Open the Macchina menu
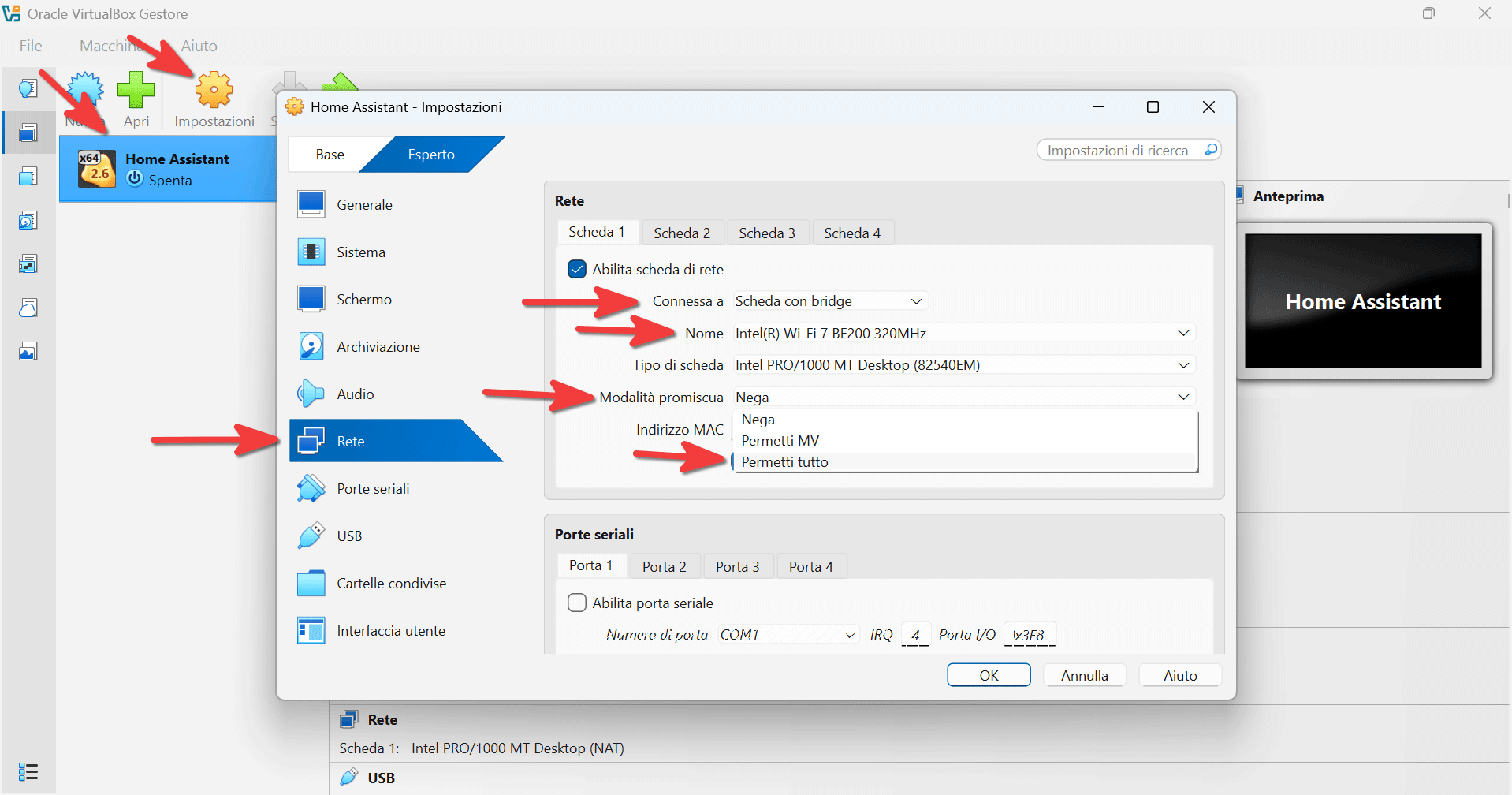The image size is (1512, 795). (x=112, y=46)
